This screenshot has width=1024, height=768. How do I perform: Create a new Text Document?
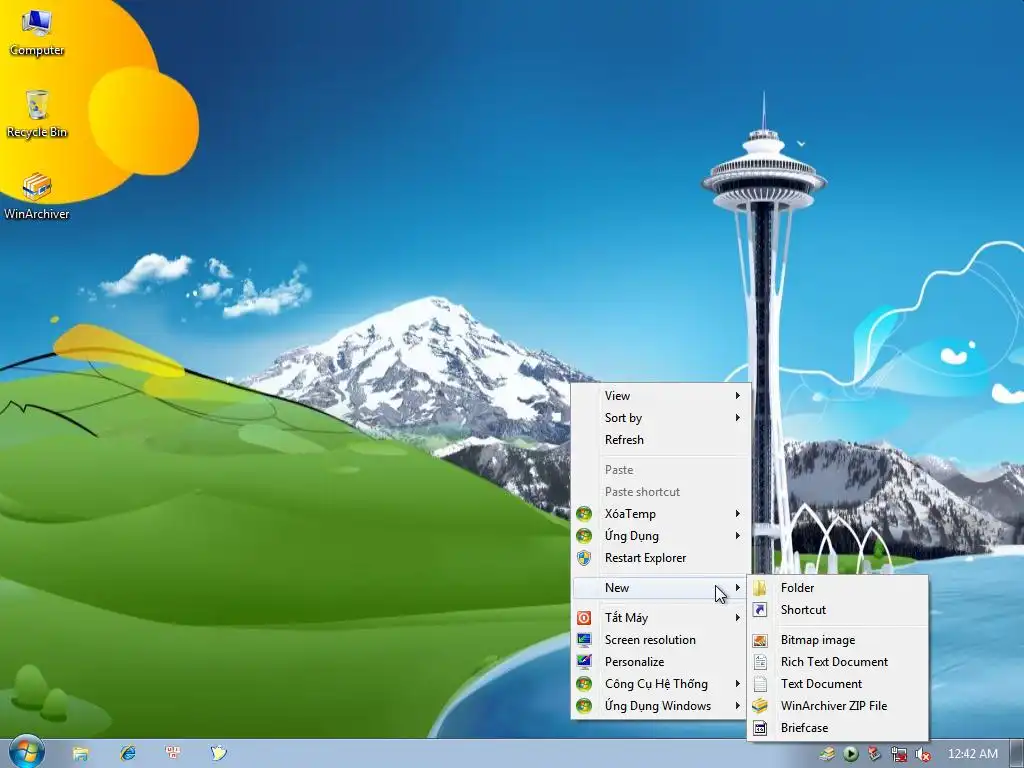tap(837, 684)
